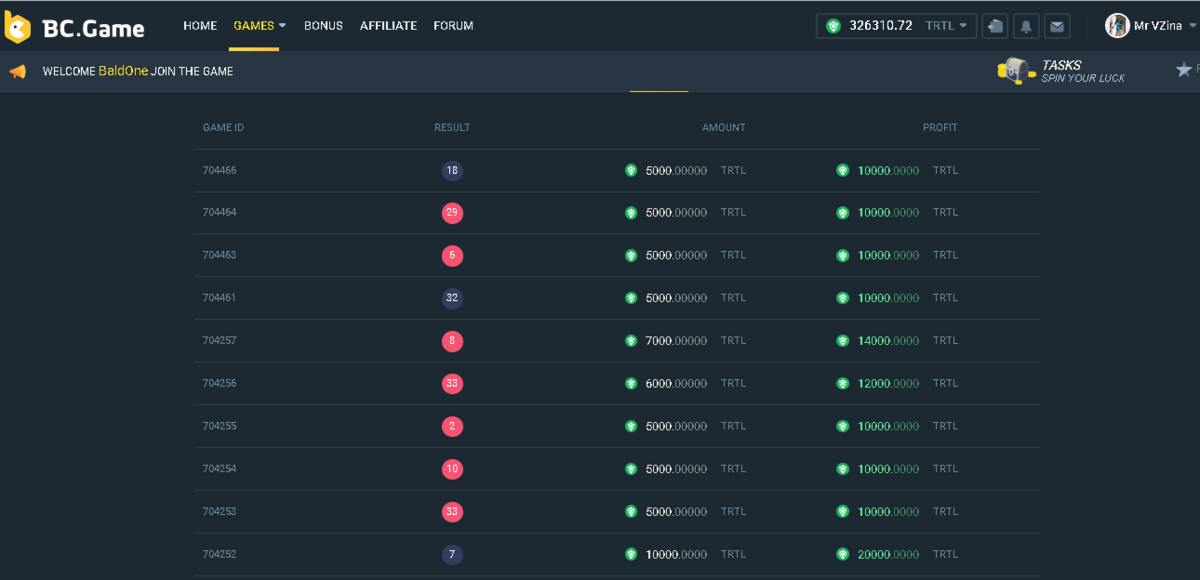Open the notifications bell

click(x=1025, y=26)
